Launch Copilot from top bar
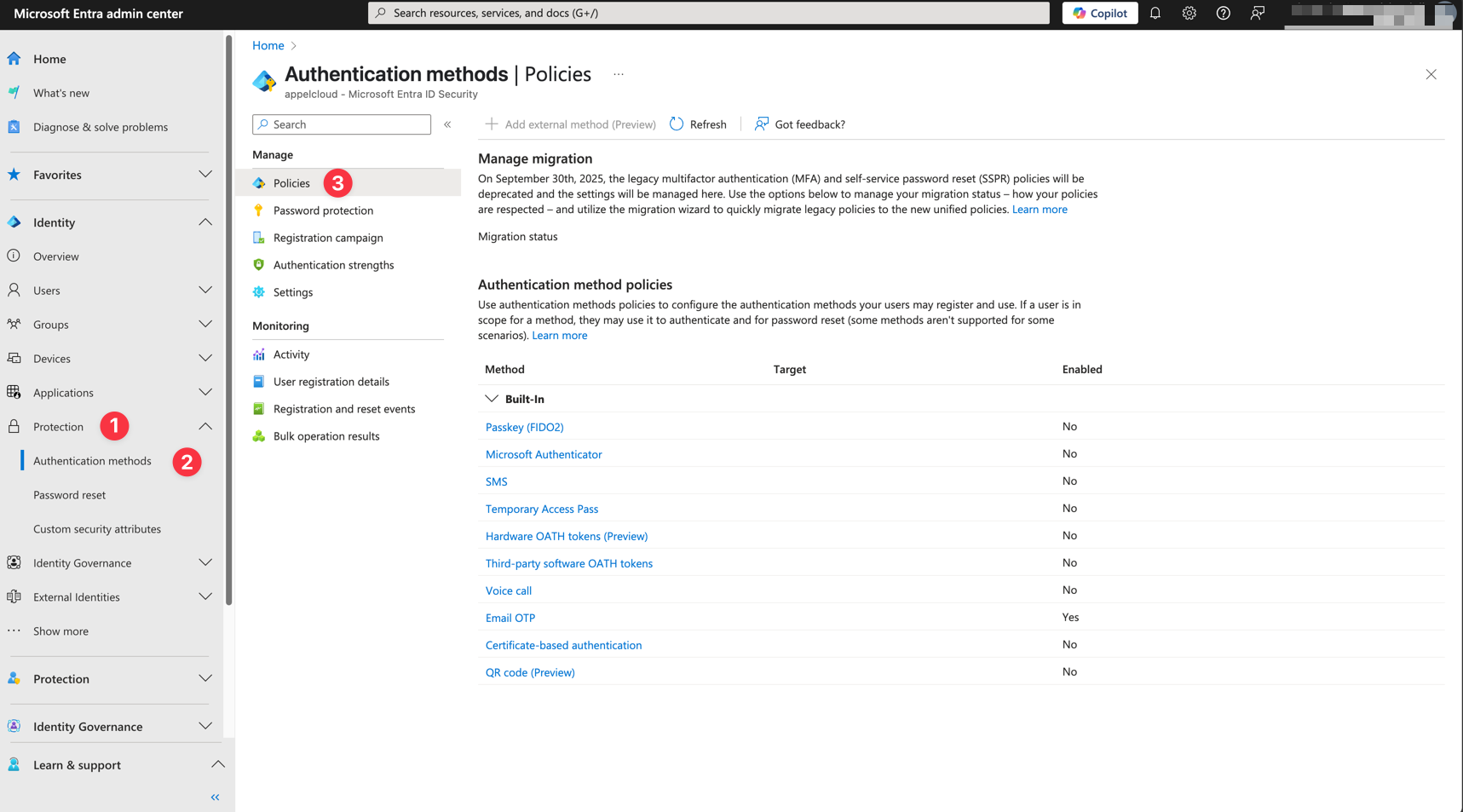1463x812 pixels. click(1100, 13)
